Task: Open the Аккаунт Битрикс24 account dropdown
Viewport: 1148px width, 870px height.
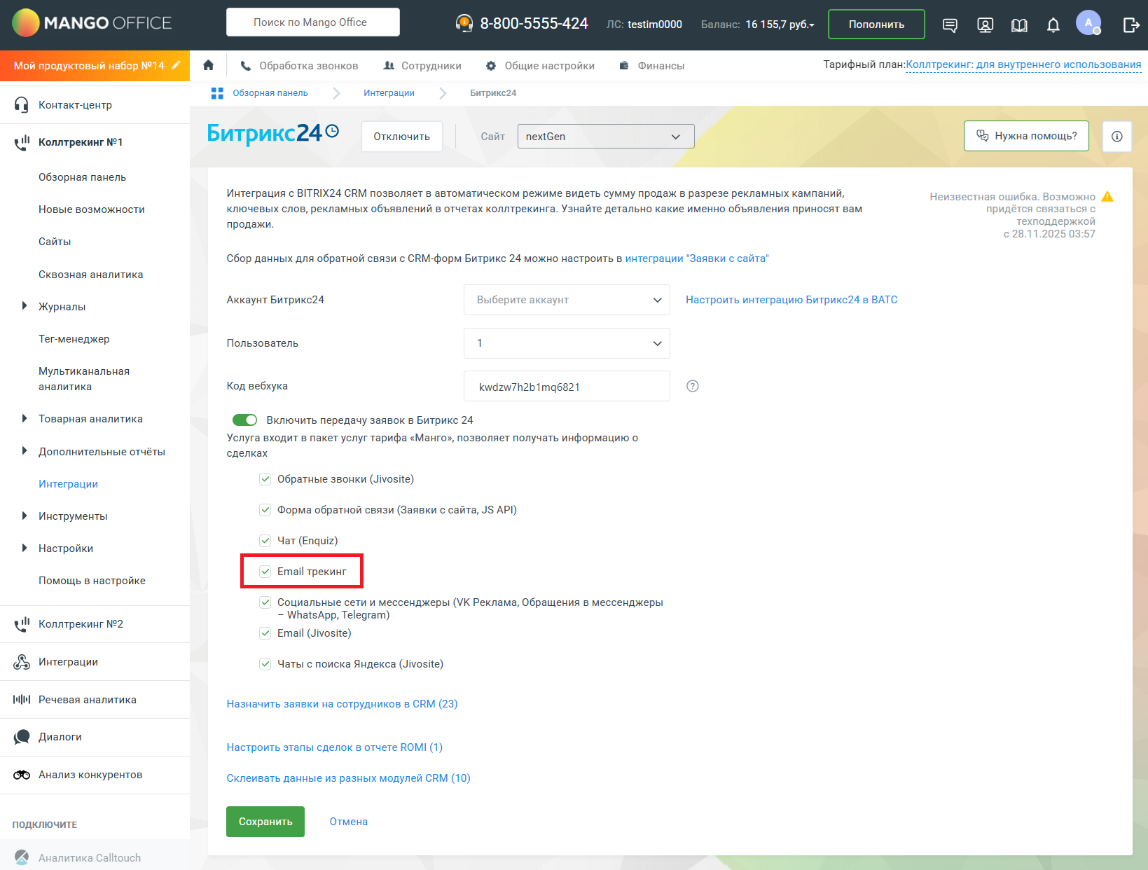Action: [566, 299]
